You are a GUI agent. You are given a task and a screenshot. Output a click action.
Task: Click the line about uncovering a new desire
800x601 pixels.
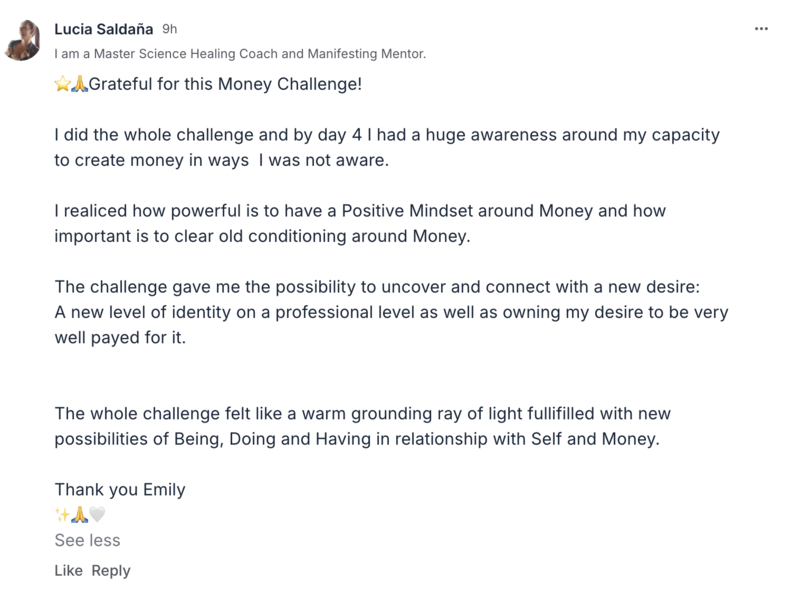(377, 287)
